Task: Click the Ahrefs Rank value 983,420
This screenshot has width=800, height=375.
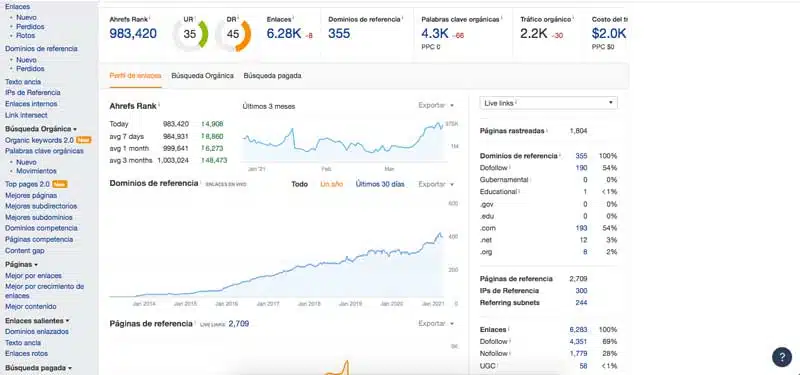Action: pyautogui.click(x=133, y=34)
